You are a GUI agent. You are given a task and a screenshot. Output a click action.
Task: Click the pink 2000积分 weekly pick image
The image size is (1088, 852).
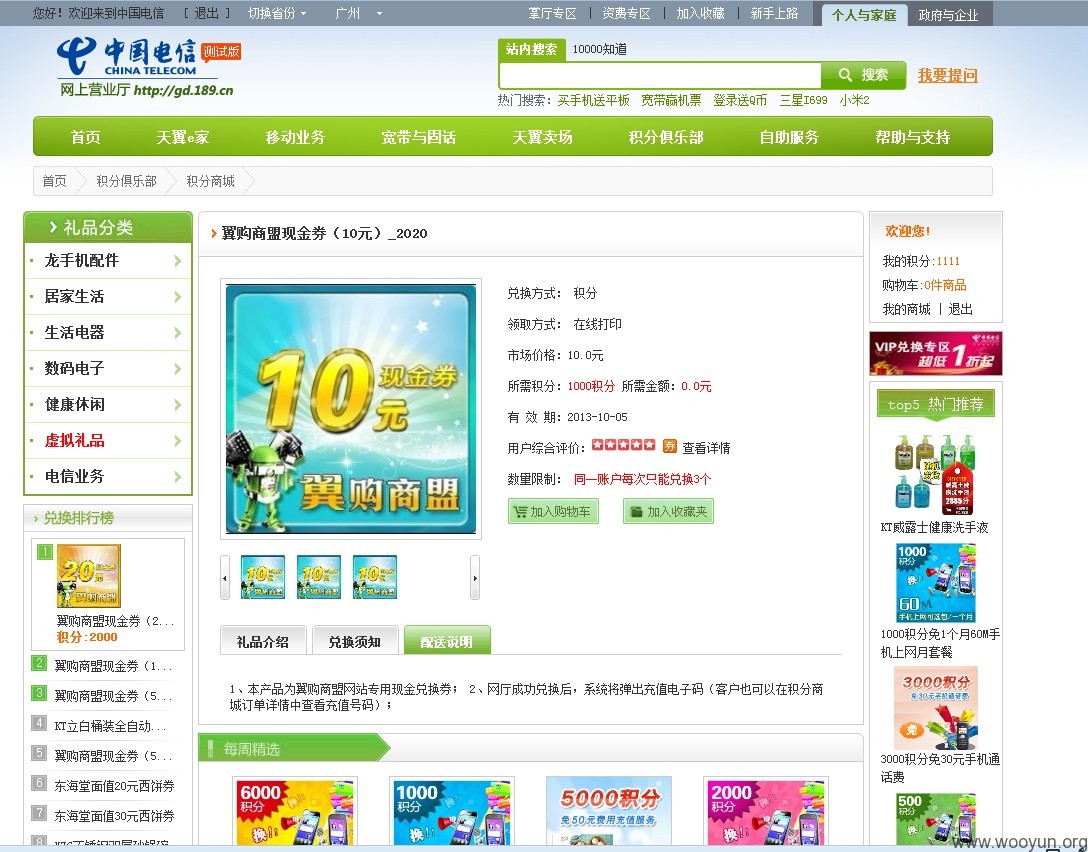point(766,812)
